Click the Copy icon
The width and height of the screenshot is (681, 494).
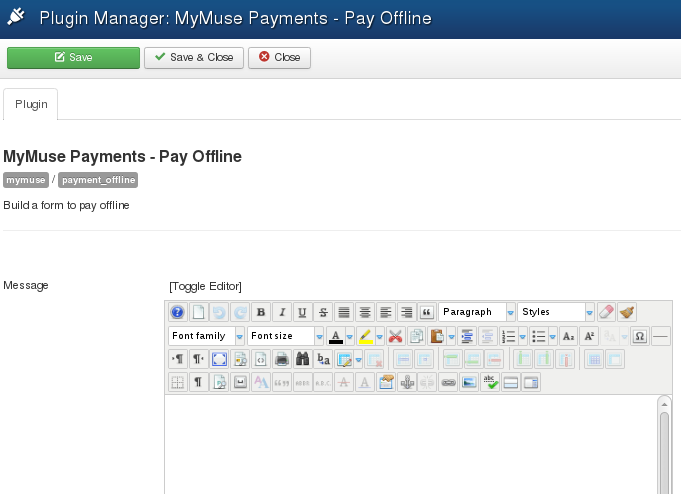(x=417, y=336)
